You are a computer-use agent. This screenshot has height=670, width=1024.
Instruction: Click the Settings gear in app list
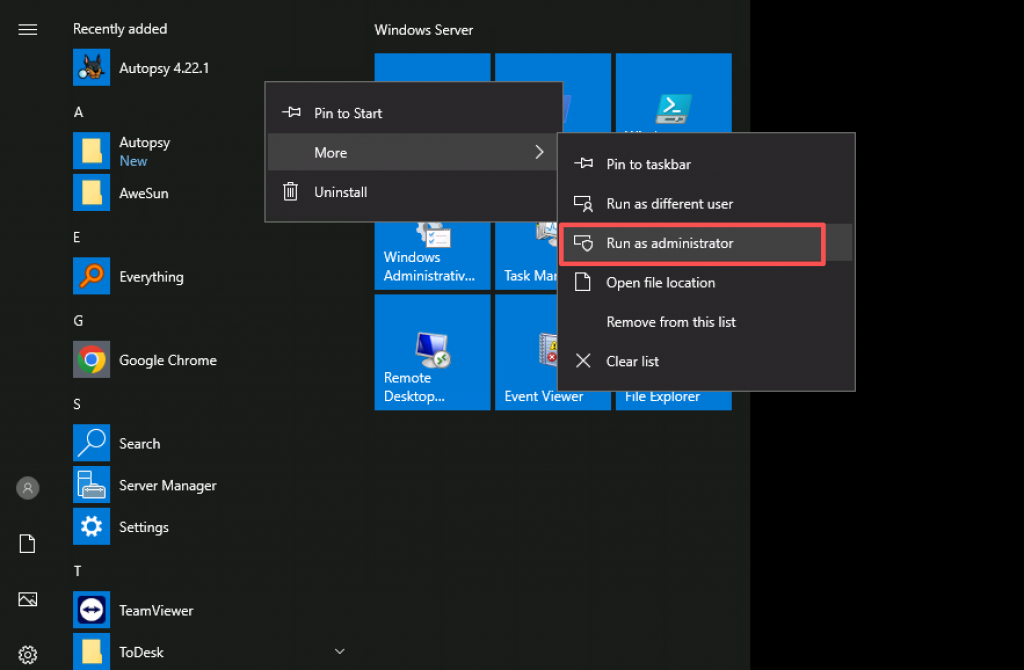coord(91,527)
